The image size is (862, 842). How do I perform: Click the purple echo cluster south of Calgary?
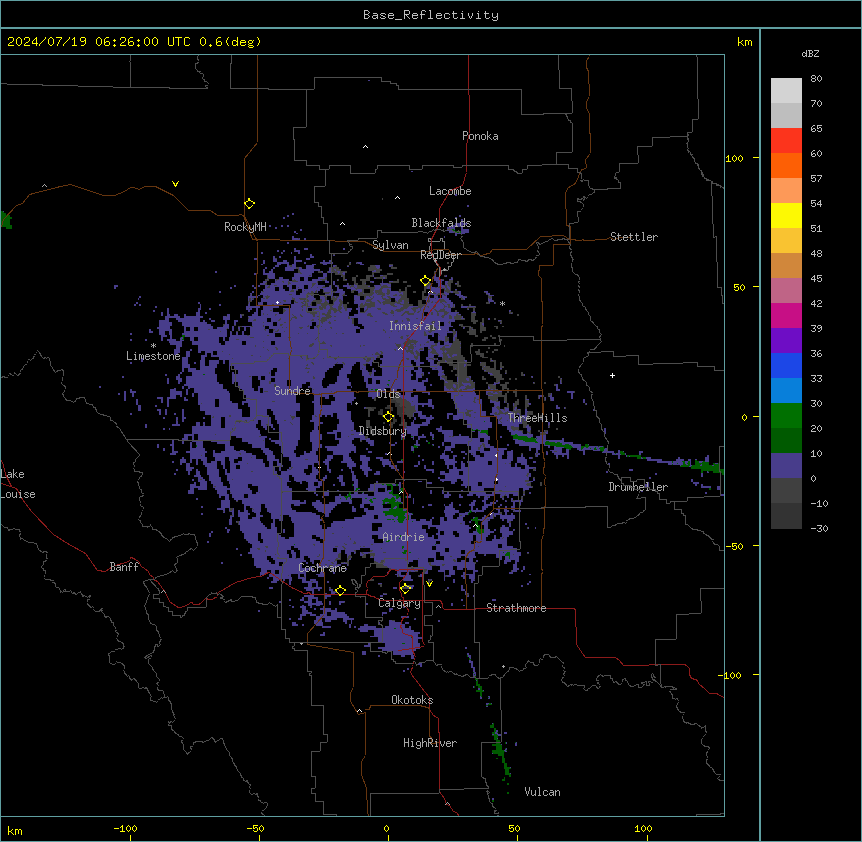pyautogui.click(x=401, y=638)
